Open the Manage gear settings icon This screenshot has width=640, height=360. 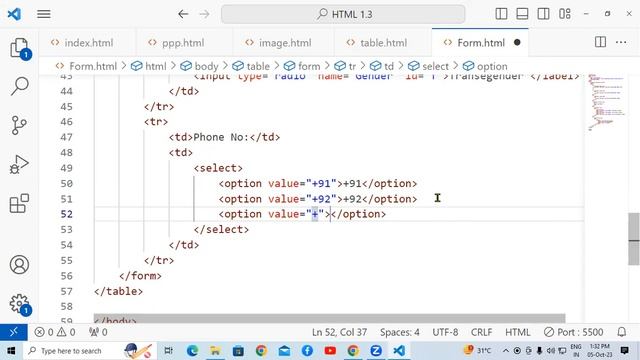[x=19, y=304]
